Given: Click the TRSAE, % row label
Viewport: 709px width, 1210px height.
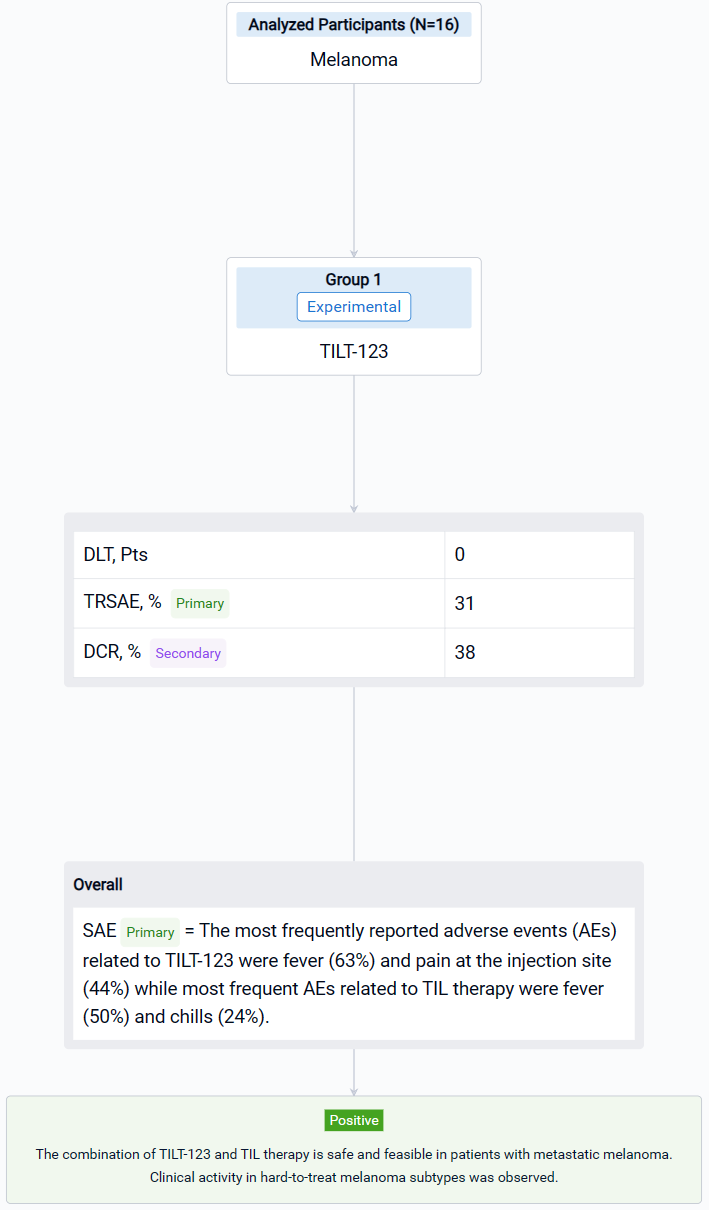Looking at the screenshot, I should pos(123,603).
